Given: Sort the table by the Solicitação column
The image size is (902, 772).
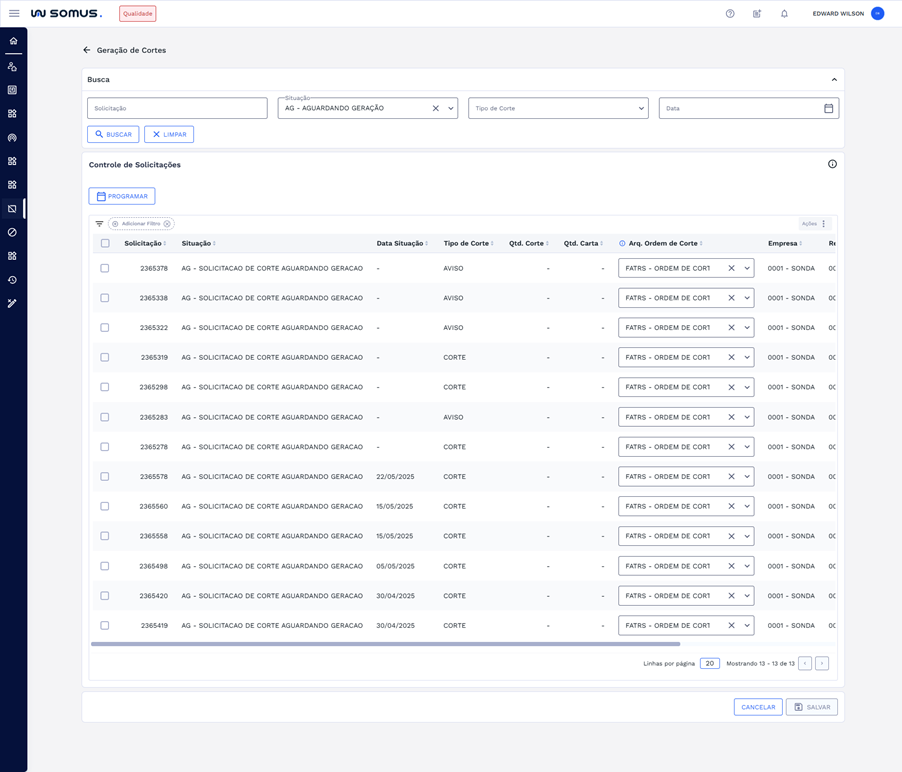Looking at the screenshot, I should tap(144, 243).
